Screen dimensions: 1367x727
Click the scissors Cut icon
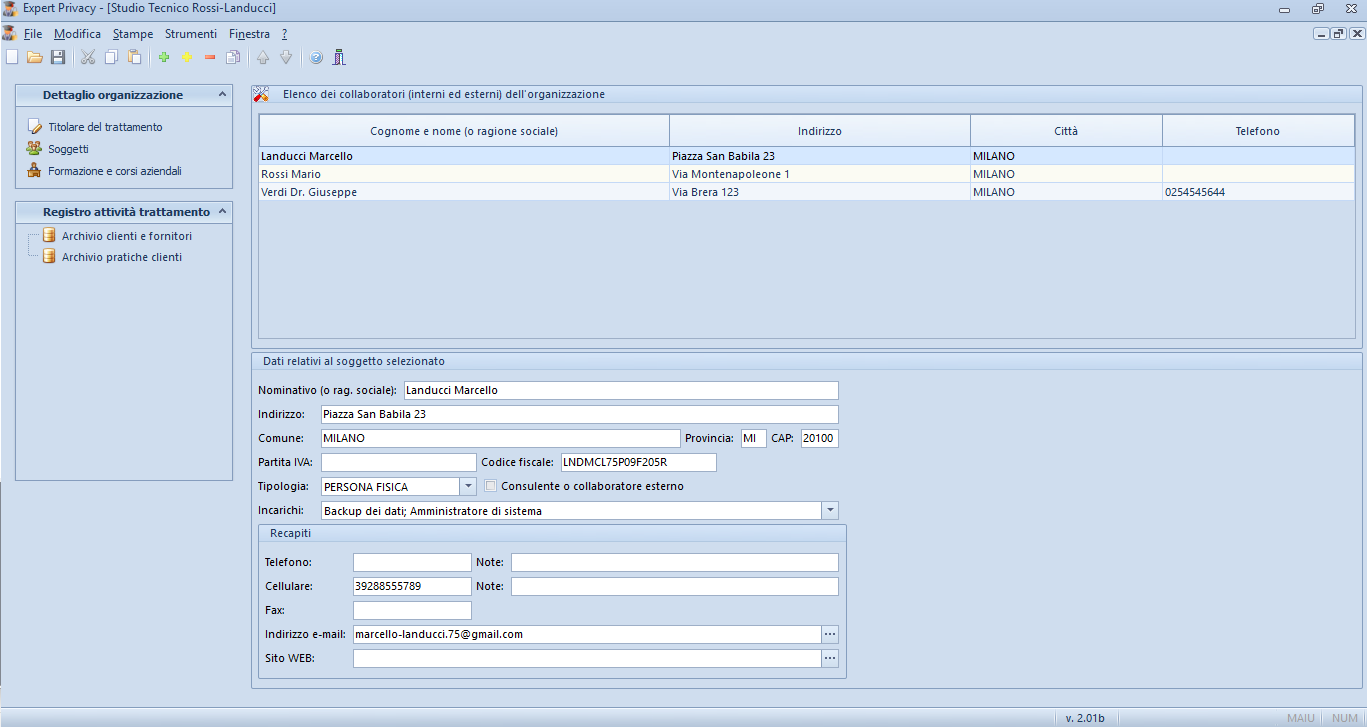[88, 58]
